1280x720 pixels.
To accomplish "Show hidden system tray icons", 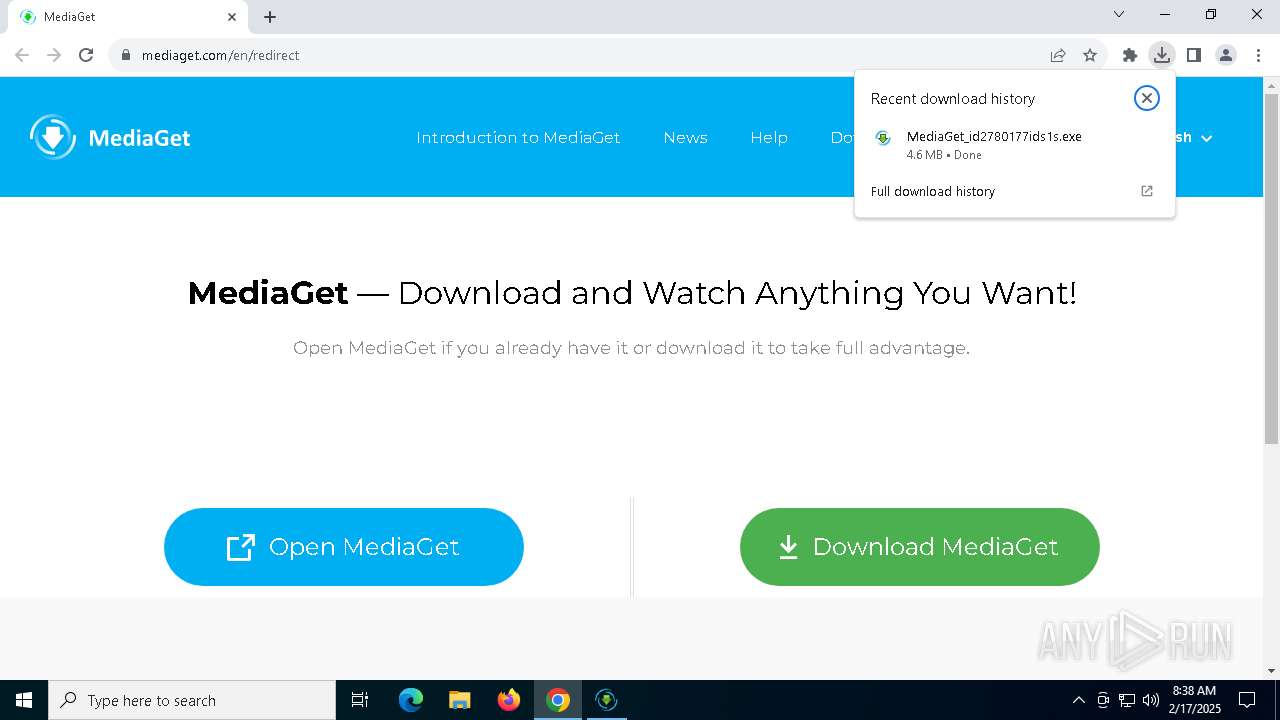I will point(1078,700).
